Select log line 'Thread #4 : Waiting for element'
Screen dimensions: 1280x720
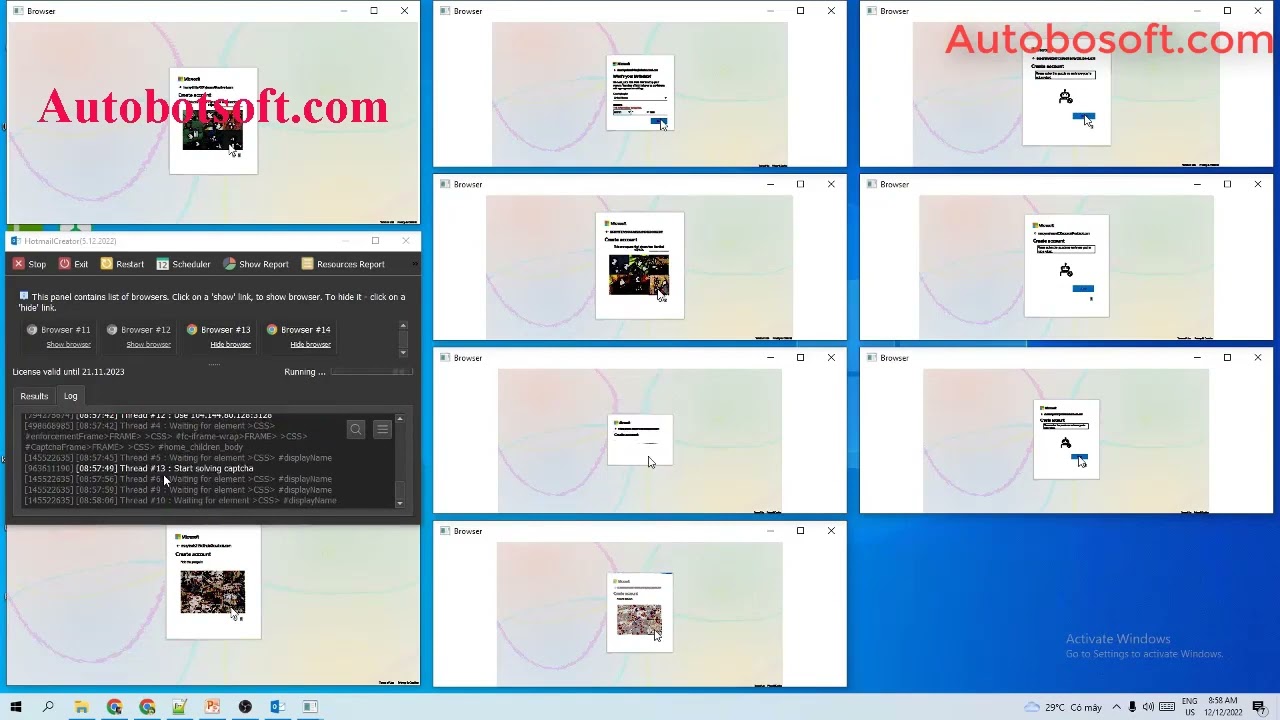[150, 426]
